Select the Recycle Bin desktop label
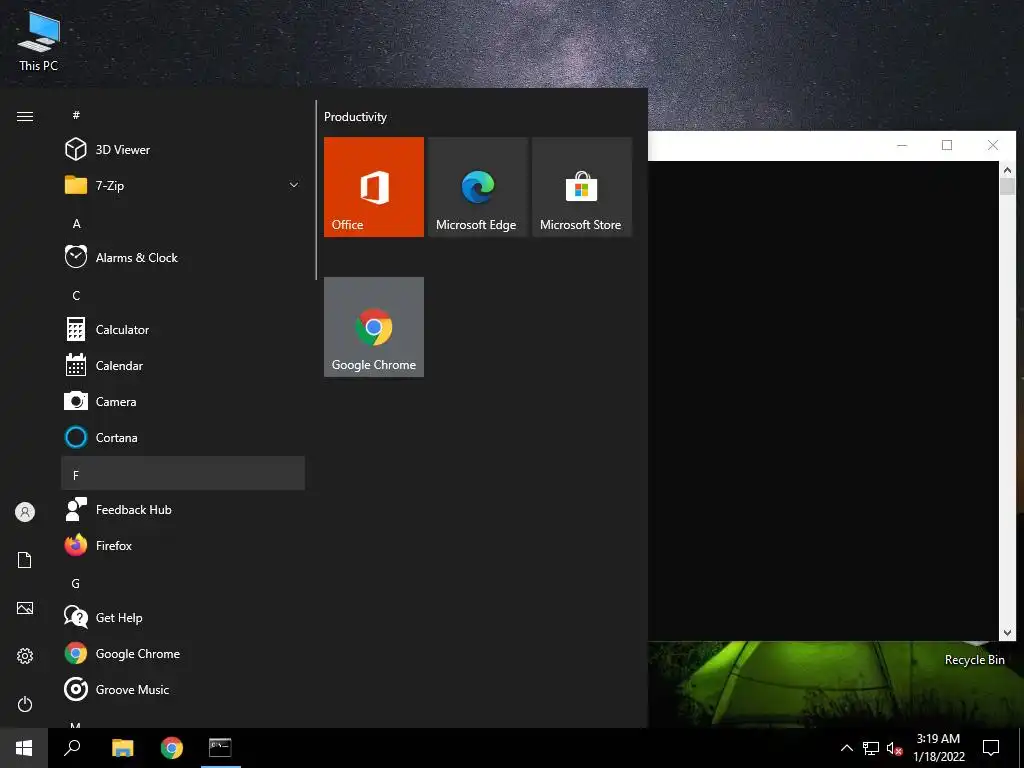Viewport: 1024px width, 768px height. click(974, 660)
